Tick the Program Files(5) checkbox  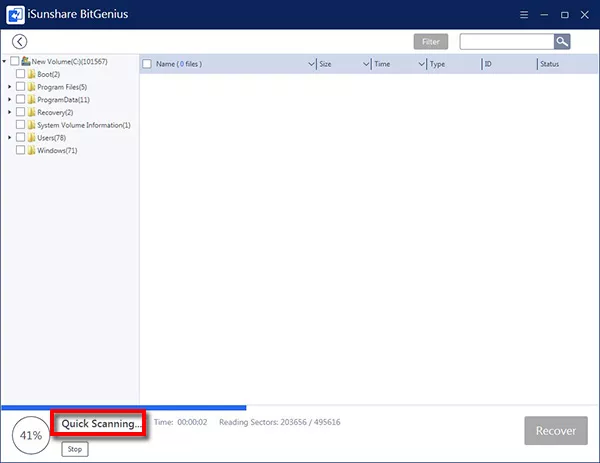pyautogui.click(x=20, y=86)
